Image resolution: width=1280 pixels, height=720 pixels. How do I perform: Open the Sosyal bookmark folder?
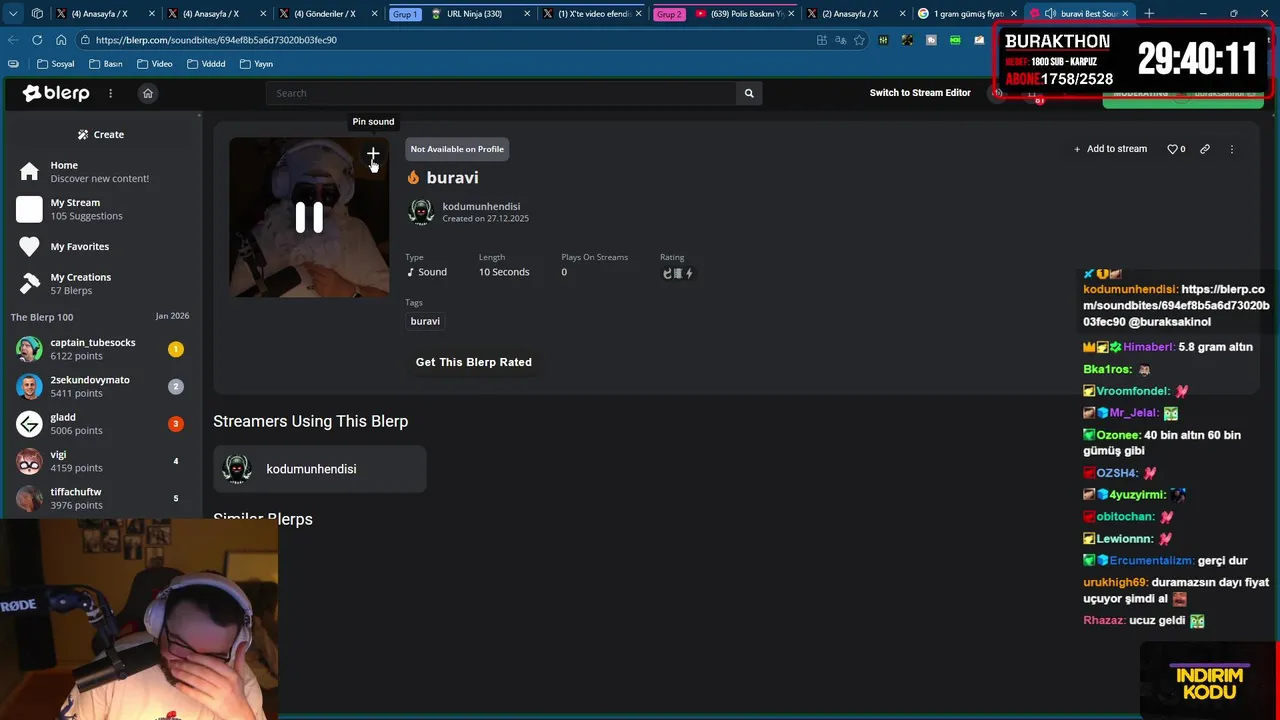[x=55, y=64]
